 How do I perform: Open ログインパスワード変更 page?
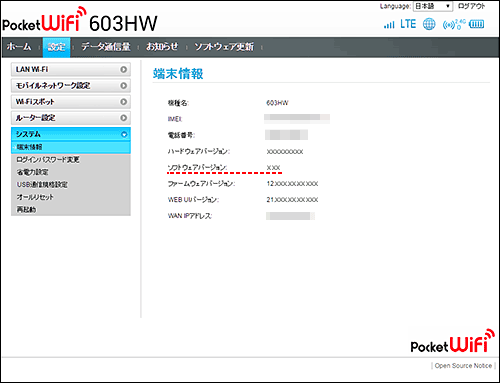tap(48, 160)
